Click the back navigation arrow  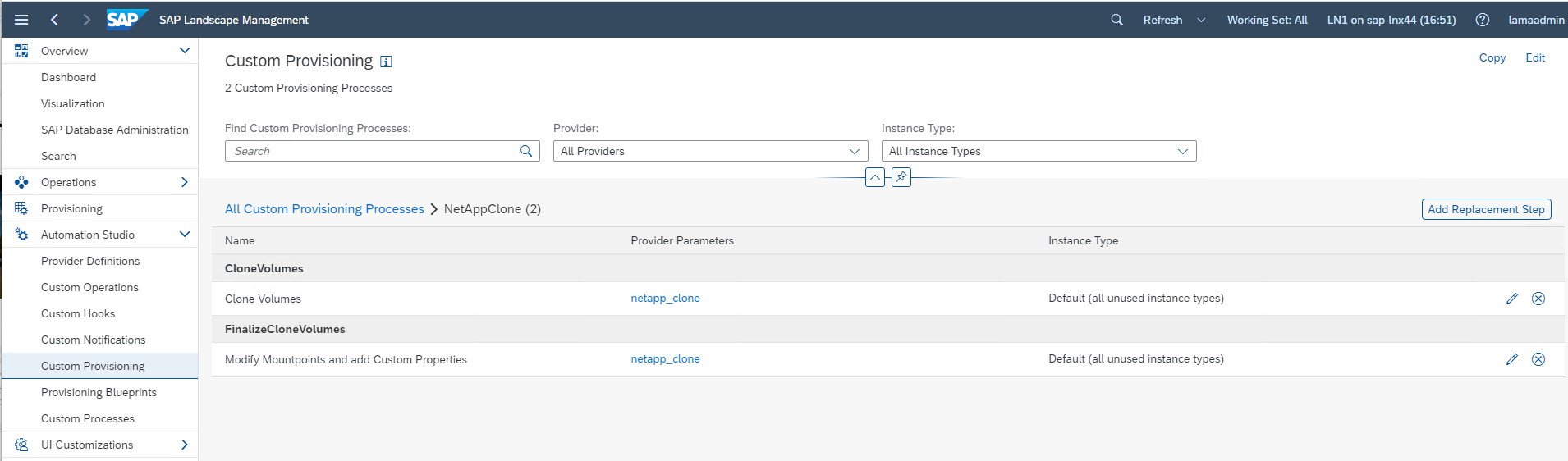click(54, 20)
